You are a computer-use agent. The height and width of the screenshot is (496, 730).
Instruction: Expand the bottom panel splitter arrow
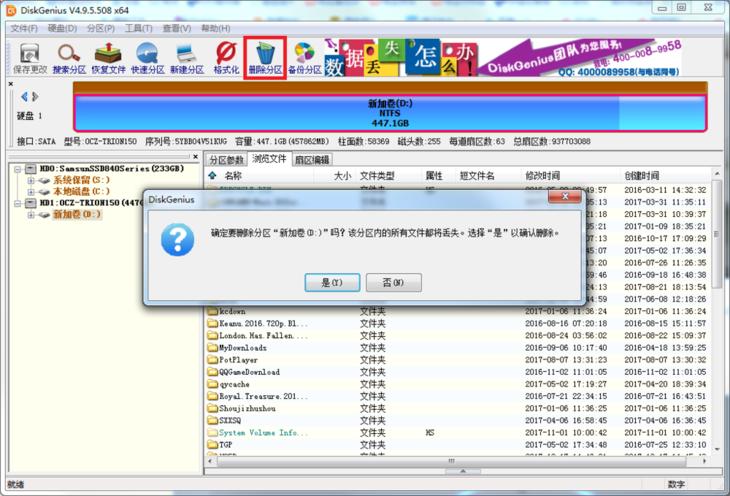[463, 471]
